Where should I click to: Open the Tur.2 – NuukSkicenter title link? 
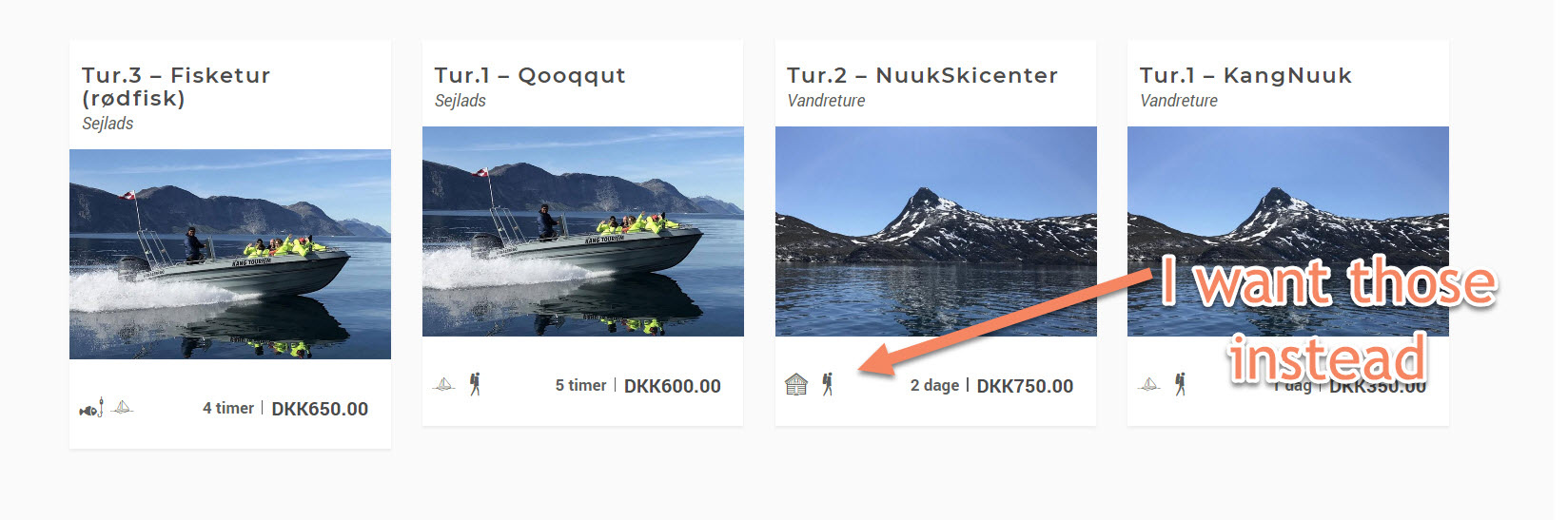click(922, 75)
